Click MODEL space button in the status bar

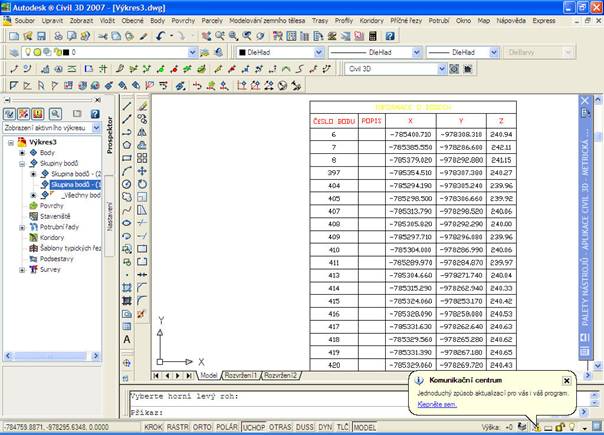[x=364, y=427]
